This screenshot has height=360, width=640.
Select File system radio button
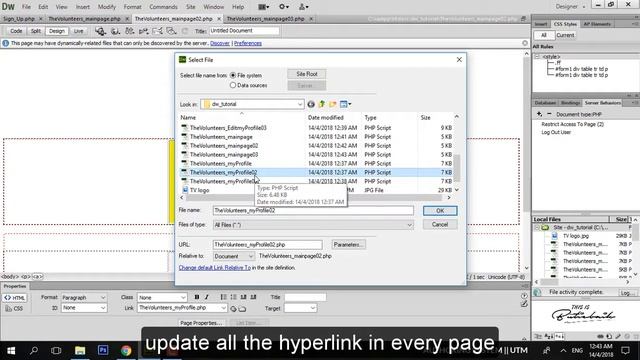tap(233, 76)
